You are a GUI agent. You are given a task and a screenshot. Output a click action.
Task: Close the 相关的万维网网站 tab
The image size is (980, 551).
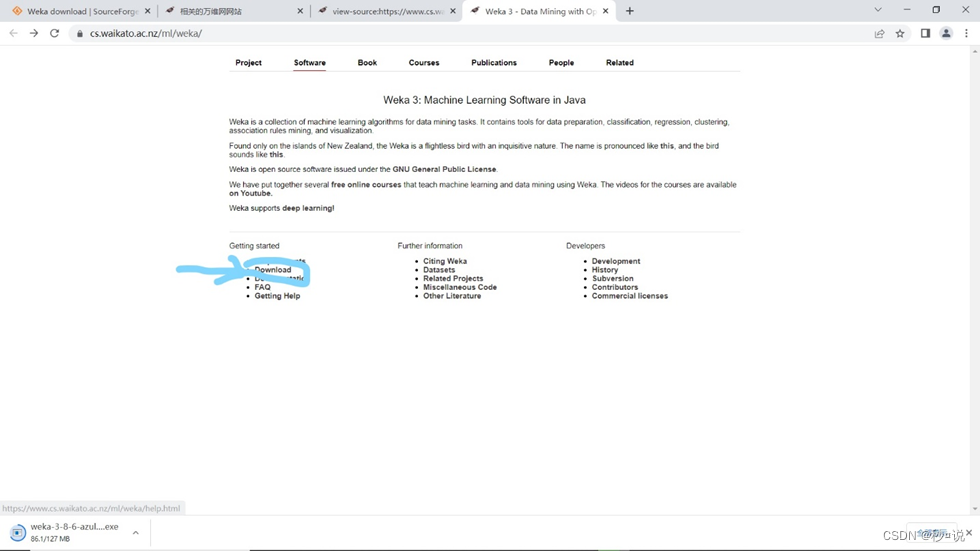click(300, 11)
